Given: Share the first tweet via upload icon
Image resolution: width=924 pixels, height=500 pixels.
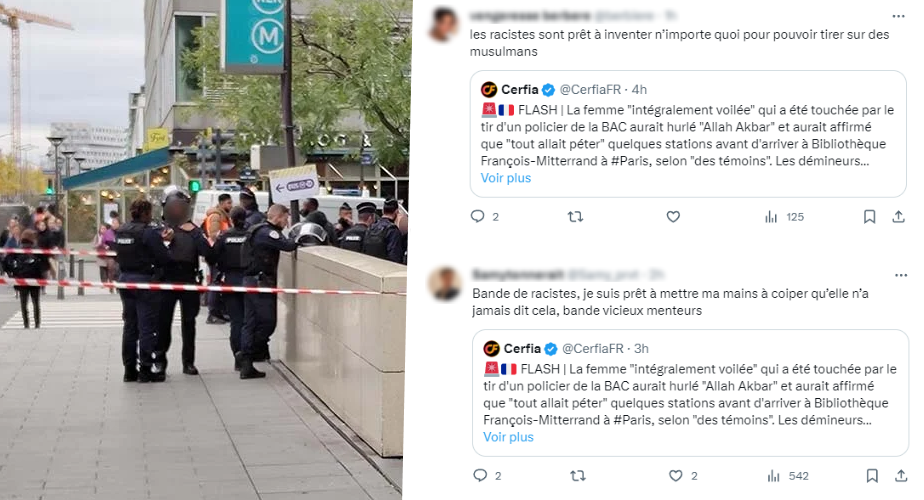Looking at the screenshot, I should pos(898,217).
